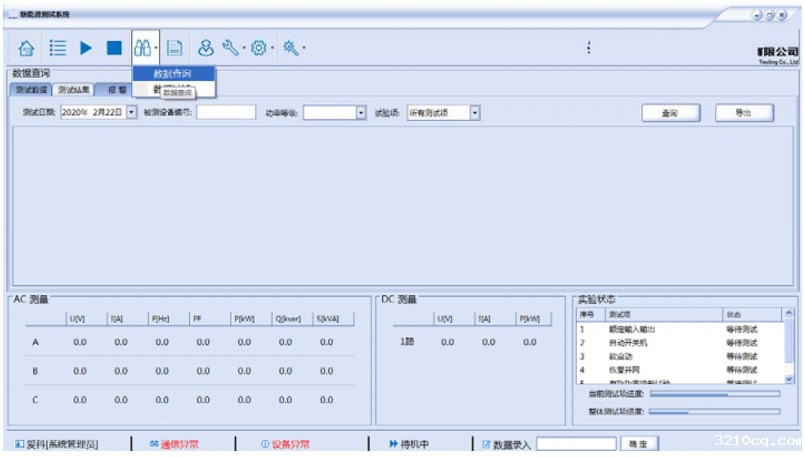The height and width of the screenshot is (457, 805).
Task: Click the list view toolbar icon
Action: [58, 48]
